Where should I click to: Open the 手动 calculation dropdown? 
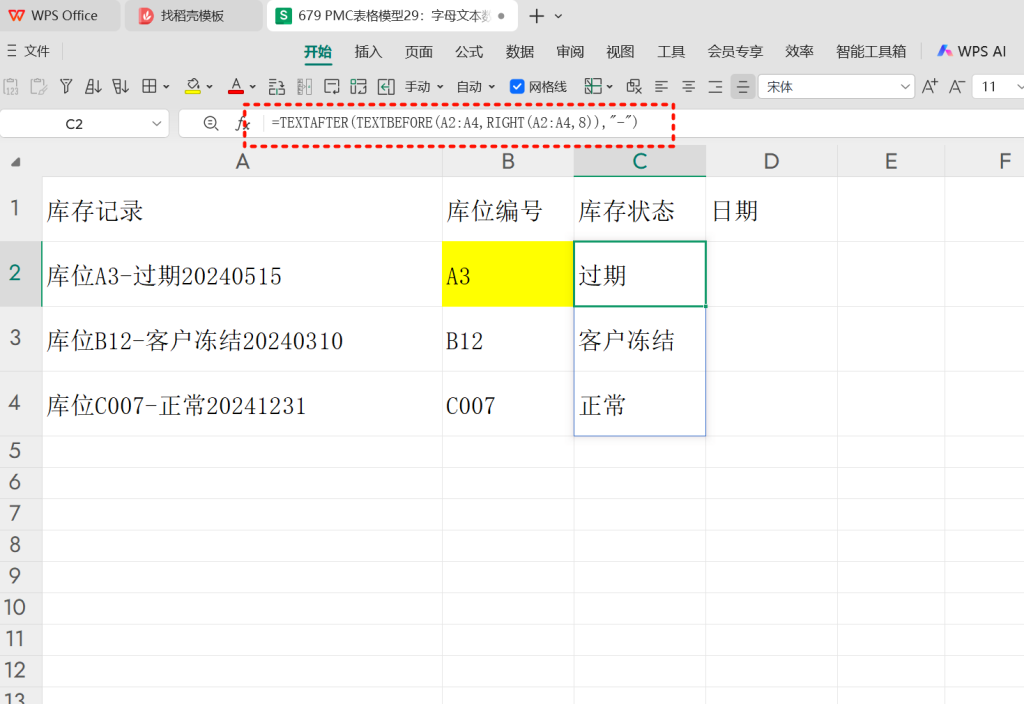(x=424, y=87)
